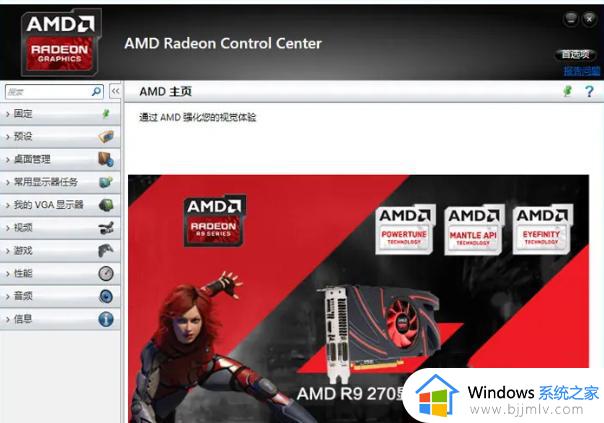Screen dimensions: 604x423
Task: Click the AMD Radeon R9 Series badge
Action: coord(214,220)
